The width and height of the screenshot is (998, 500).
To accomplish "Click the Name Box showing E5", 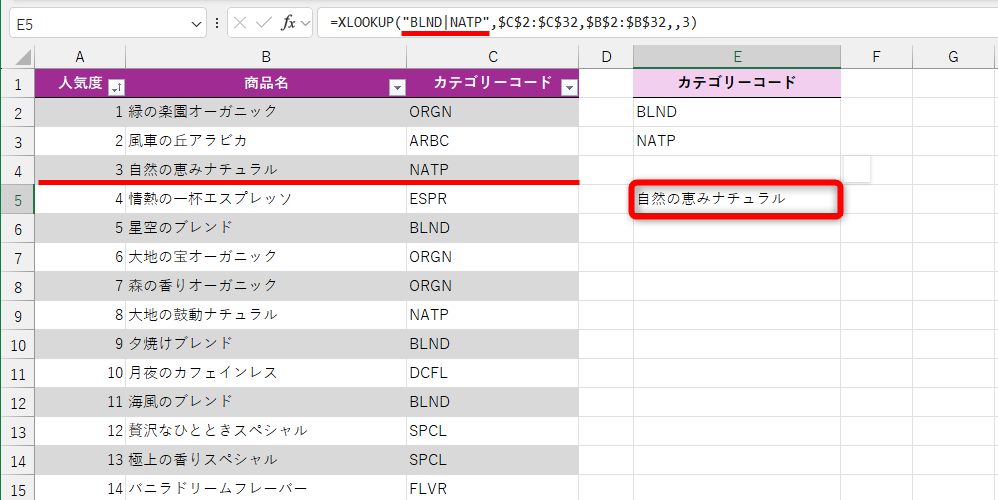I will 108,23.
